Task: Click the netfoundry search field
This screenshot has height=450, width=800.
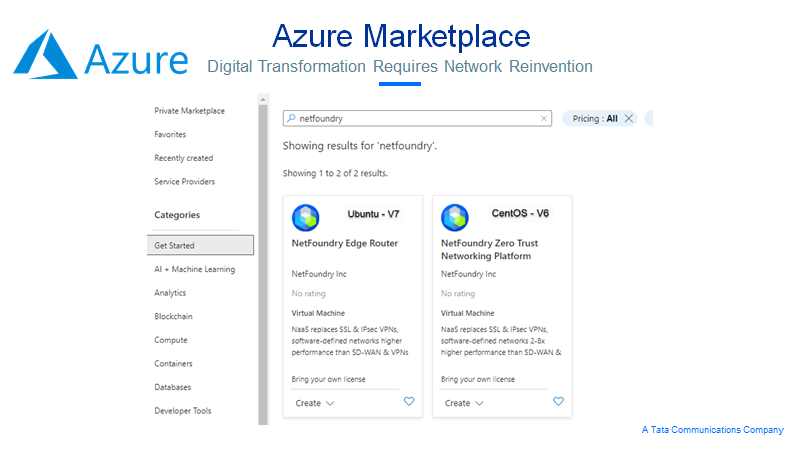Action: pos(417,118)
